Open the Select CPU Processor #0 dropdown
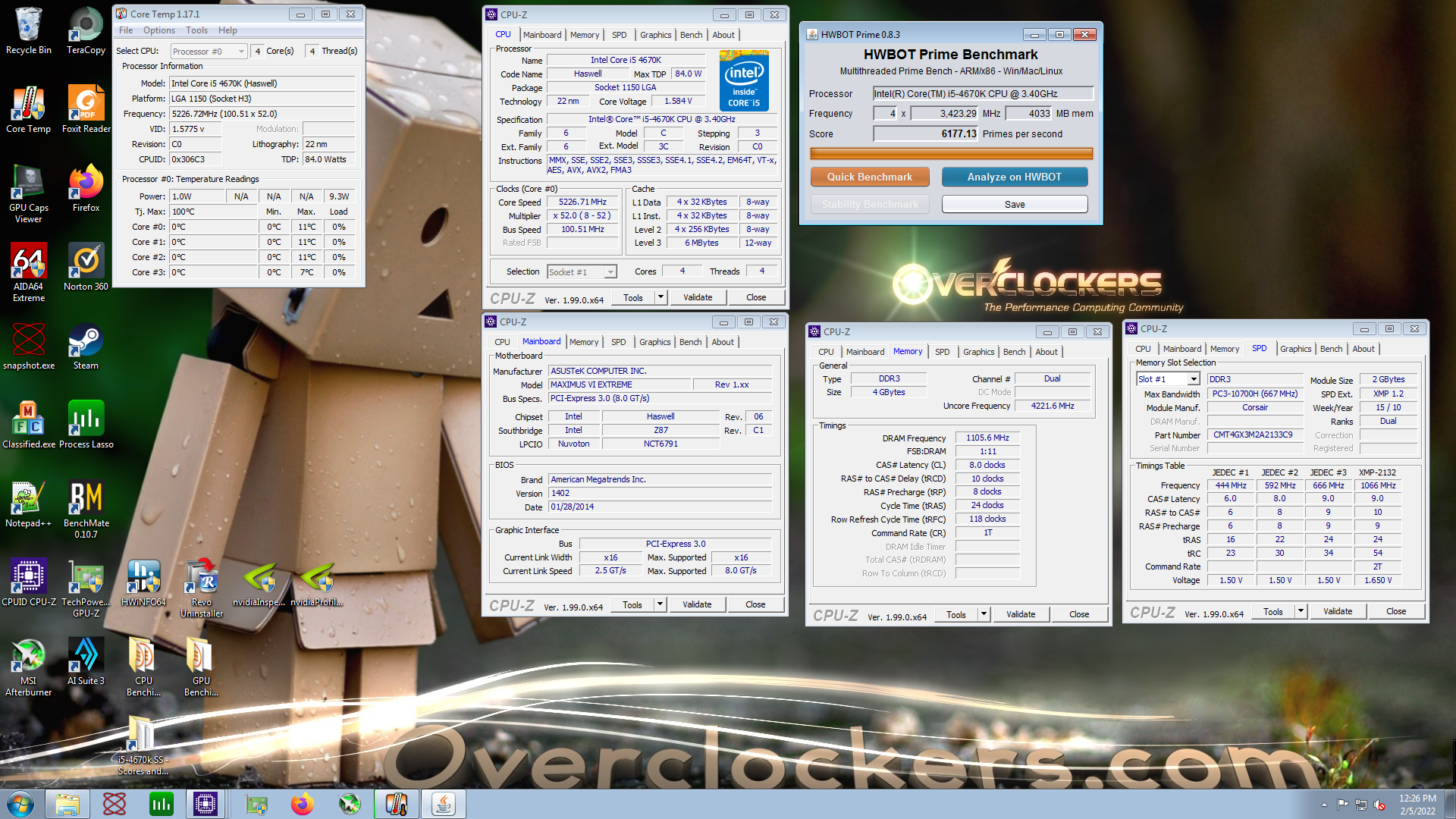This screenshot has width=1456, height=819. (209, 51)
